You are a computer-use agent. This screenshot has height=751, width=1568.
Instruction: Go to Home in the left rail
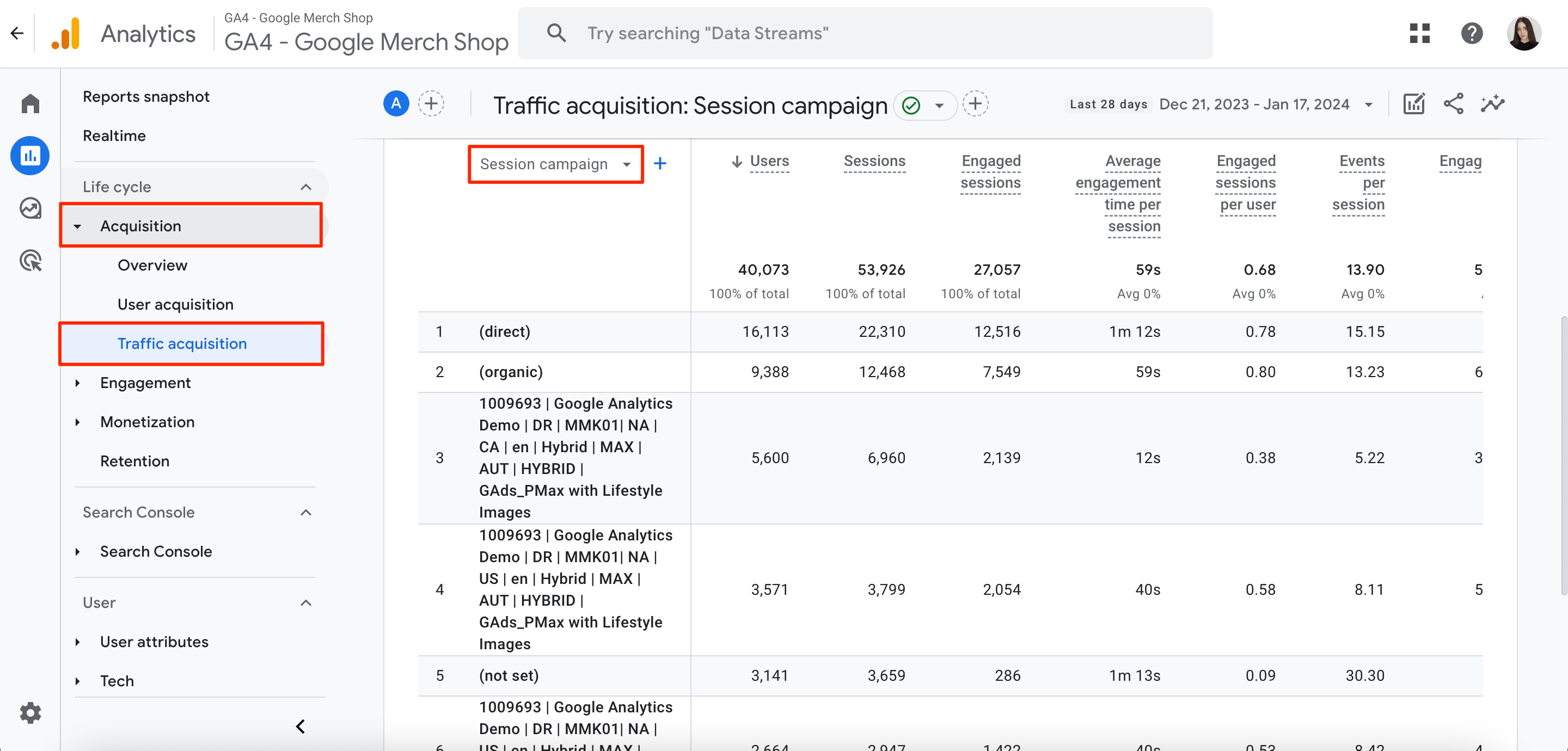point(30,103)
